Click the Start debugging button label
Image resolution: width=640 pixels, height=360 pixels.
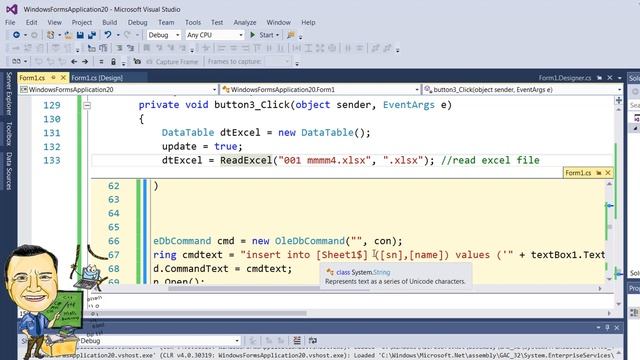[x=266, y=35]
